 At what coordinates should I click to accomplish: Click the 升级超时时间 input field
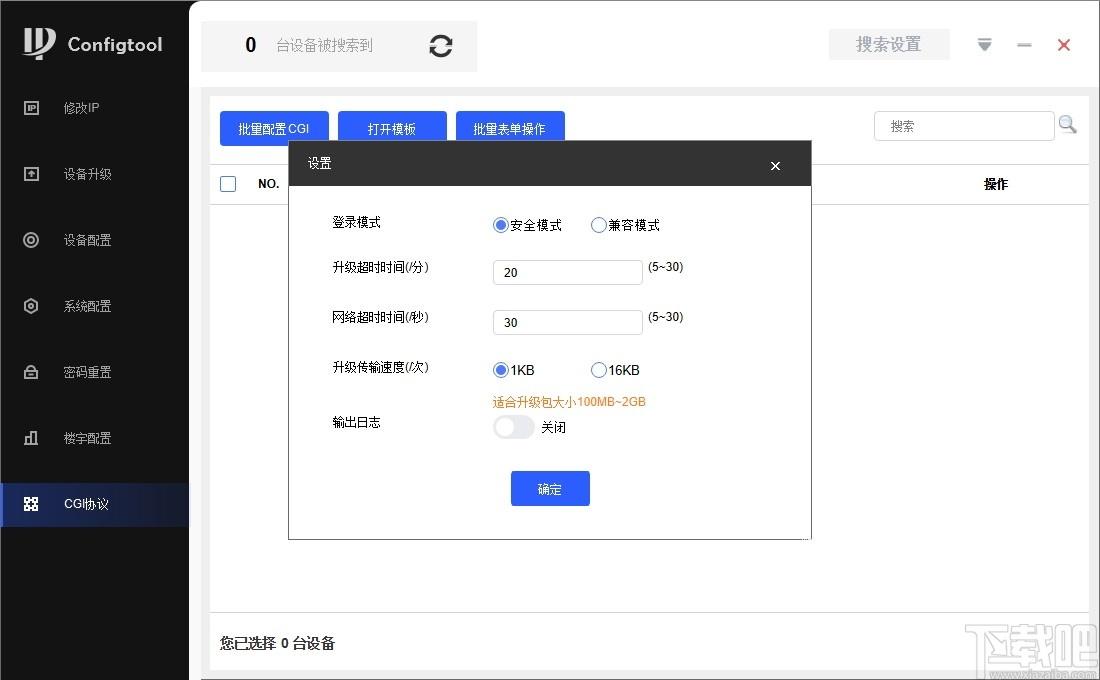tap(568, 272)
